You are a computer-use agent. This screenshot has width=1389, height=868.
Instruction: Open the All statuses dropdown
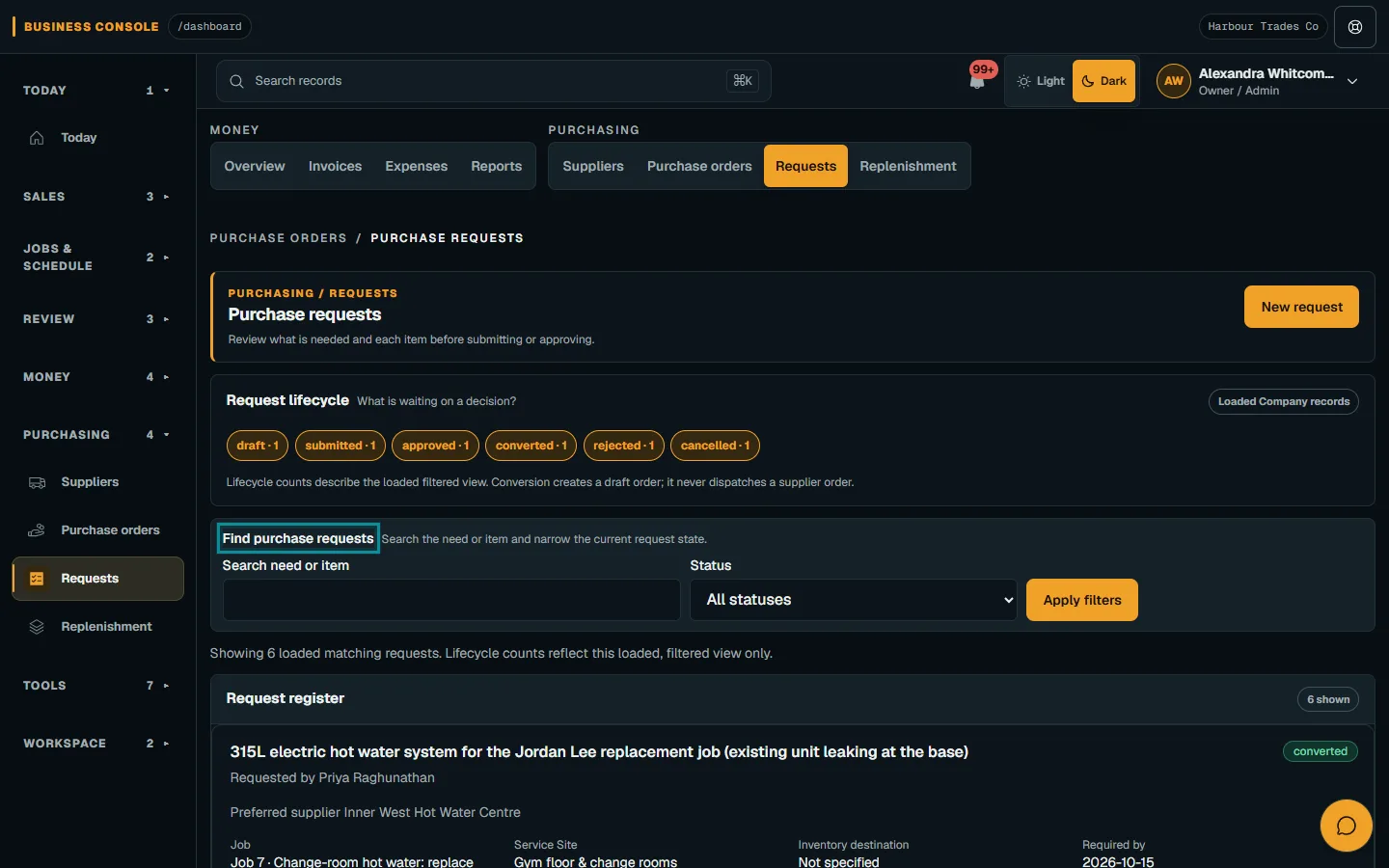[x=854, y=600]
